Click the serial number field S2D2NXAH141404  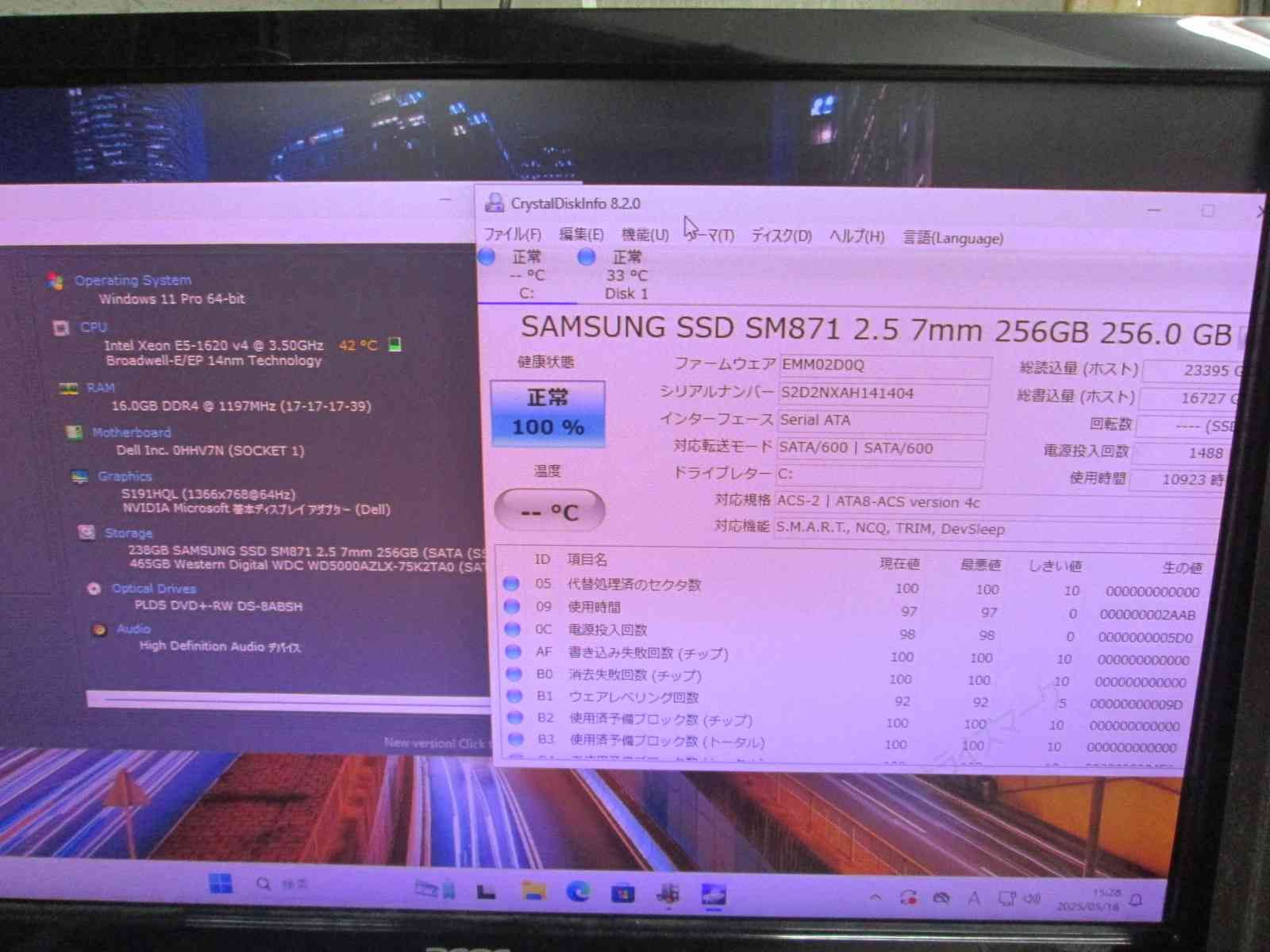[x=883, y=393]
